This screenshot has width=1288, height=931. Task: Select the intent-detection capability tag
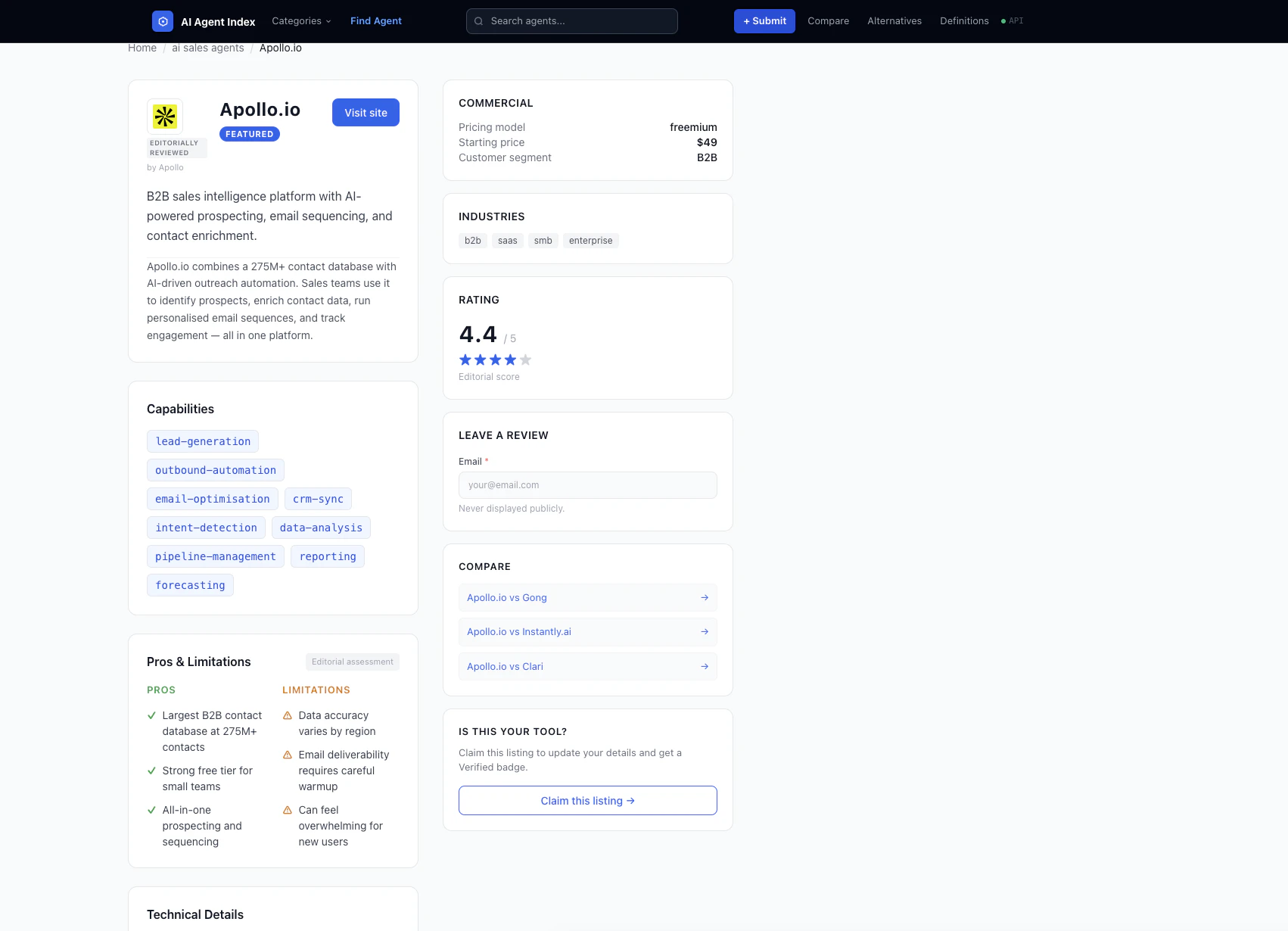[x=206, y=528]
